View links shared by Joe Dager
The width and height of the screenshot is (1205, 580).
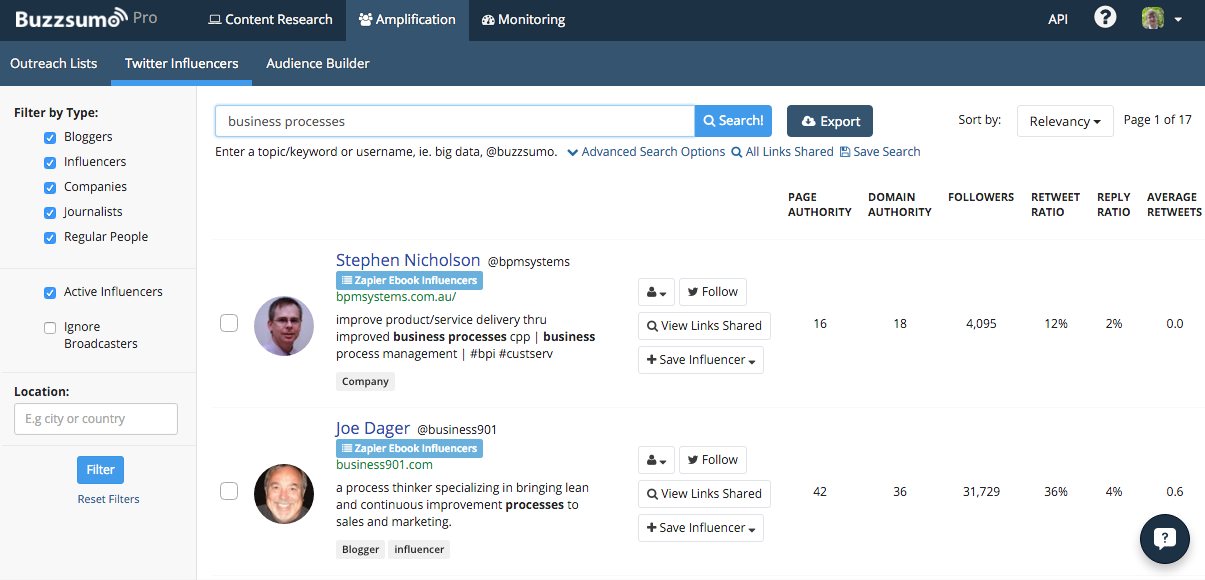coord(704,494)
